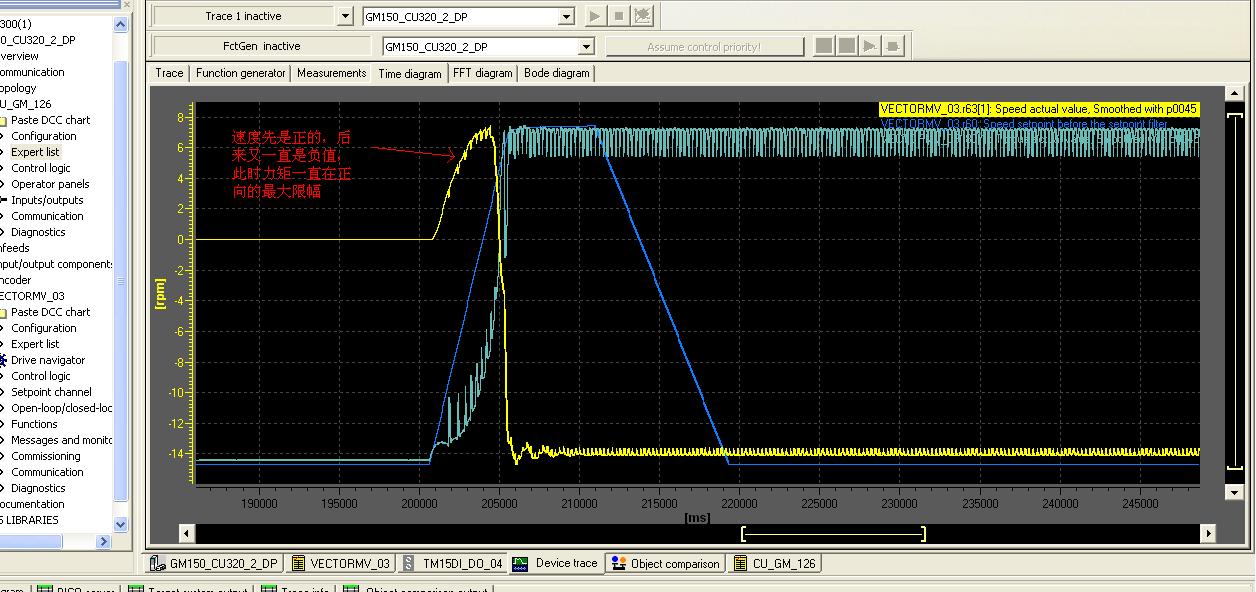The width and height of the screenshot is (1256, 592).
Task: Start the function generator play icon
Action: [870, 46]
